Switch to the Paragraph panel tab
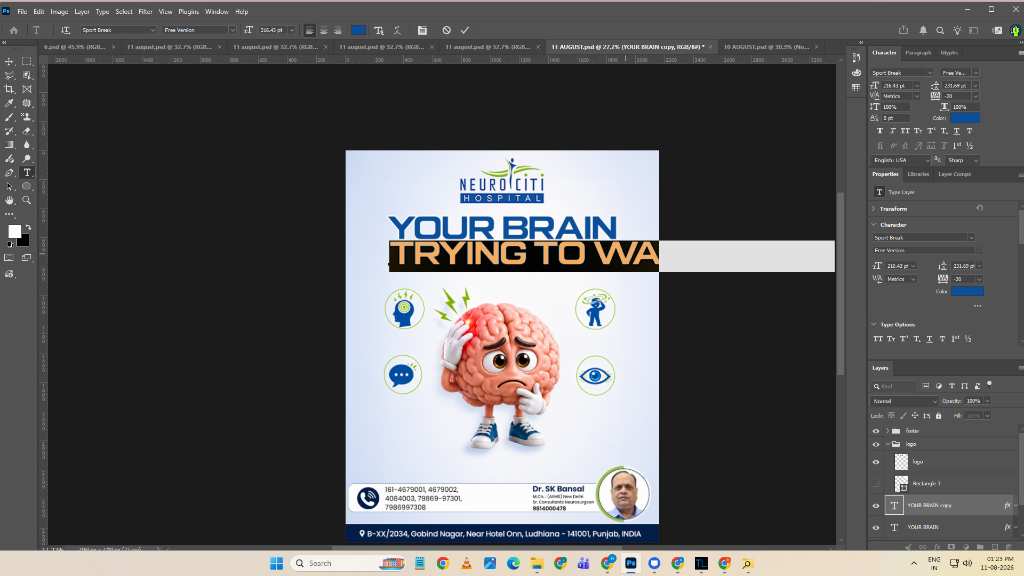The image size is (1024, 576). click(x=918, y=53)
